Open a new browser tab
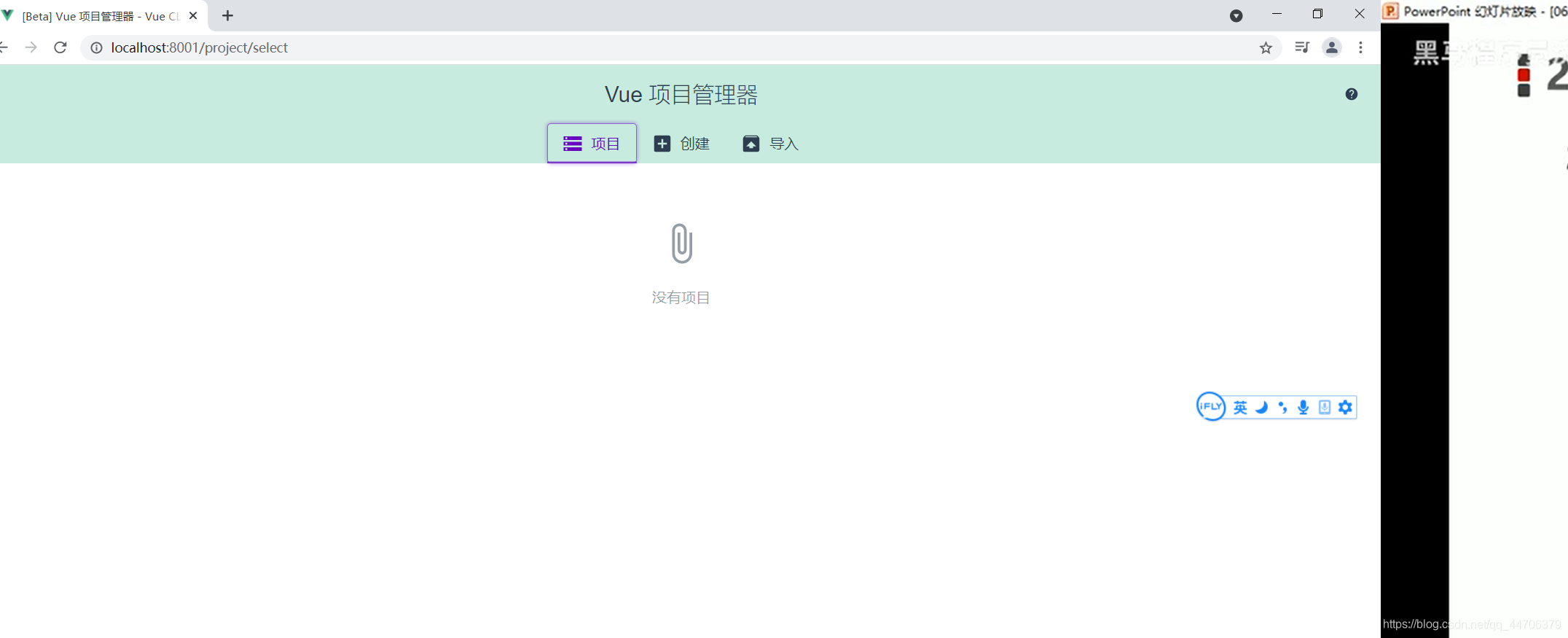Screen dimensions: 1568x638 pyautogui.click(x=228, y=15)
